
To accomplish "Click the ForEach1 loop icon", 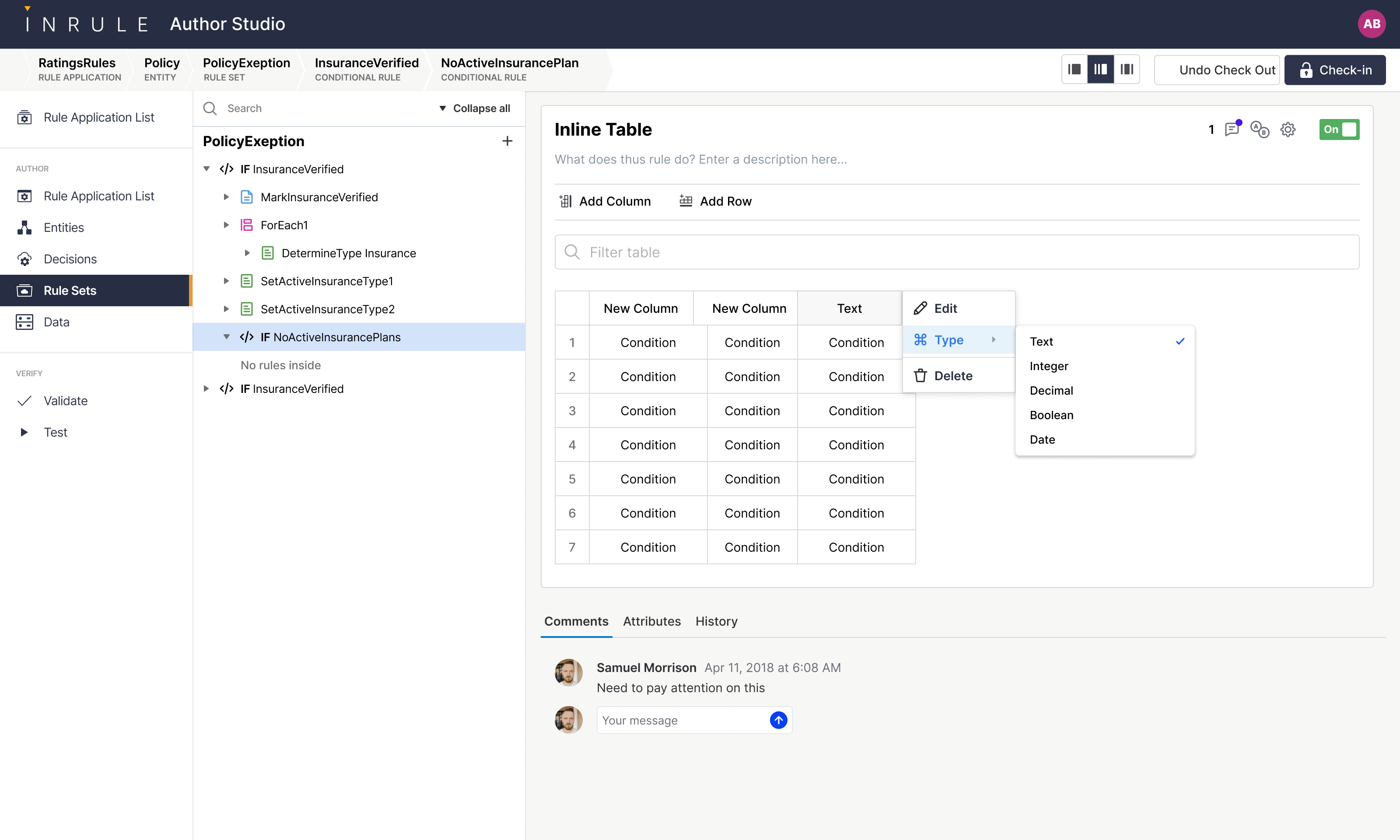I will coord(247,225).
